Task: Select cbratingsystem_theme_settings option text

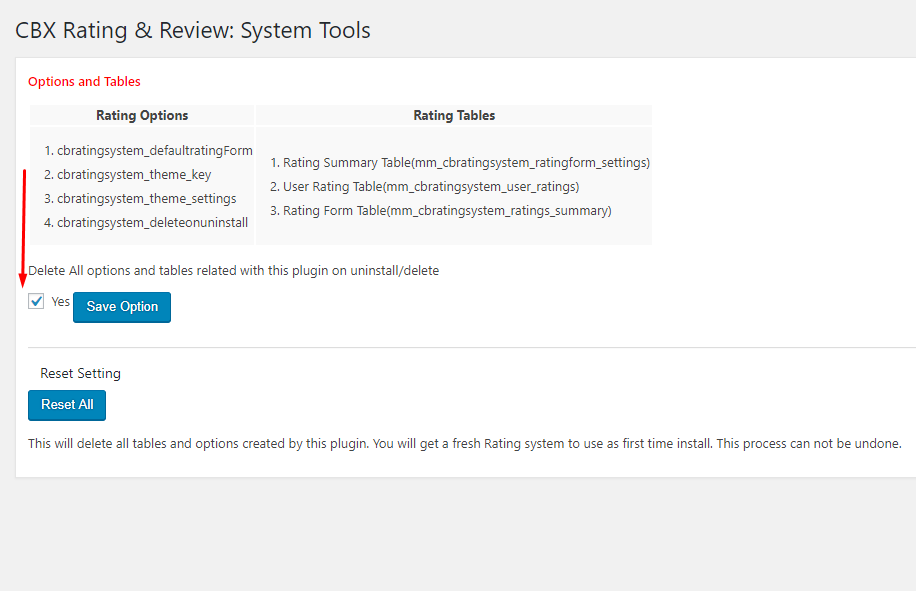Action: [x=147, y=199]
